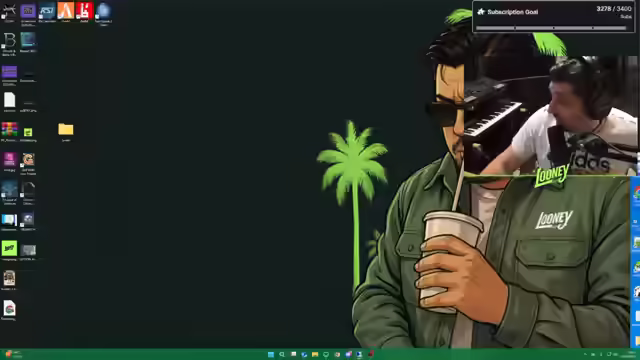Open File Explorer from the taskbar
Viewport: 640px width, 360px height.
[x=315, y=354]
